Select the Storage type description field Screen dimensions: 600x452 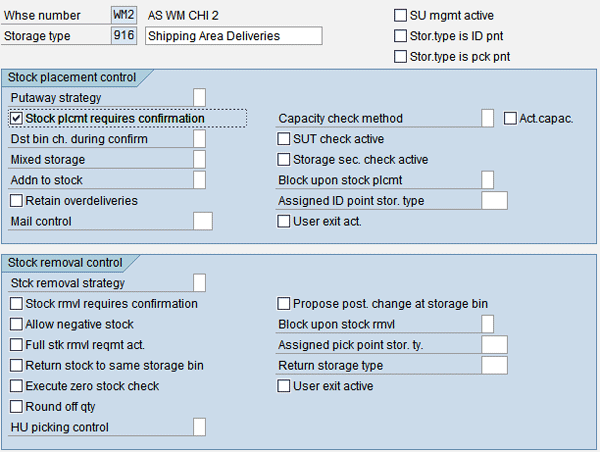tap(234, 36)
